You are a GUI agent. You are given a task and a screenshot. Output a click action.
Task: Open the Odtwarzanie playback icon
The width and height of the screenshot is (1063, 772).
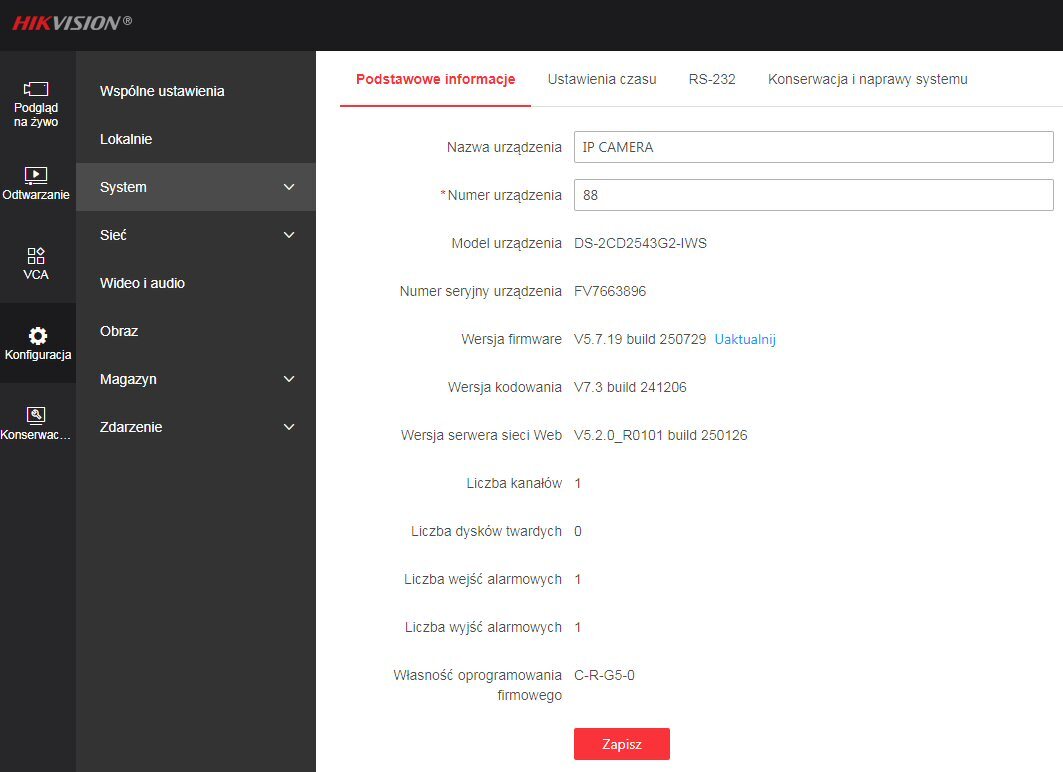tap(36, 175)
